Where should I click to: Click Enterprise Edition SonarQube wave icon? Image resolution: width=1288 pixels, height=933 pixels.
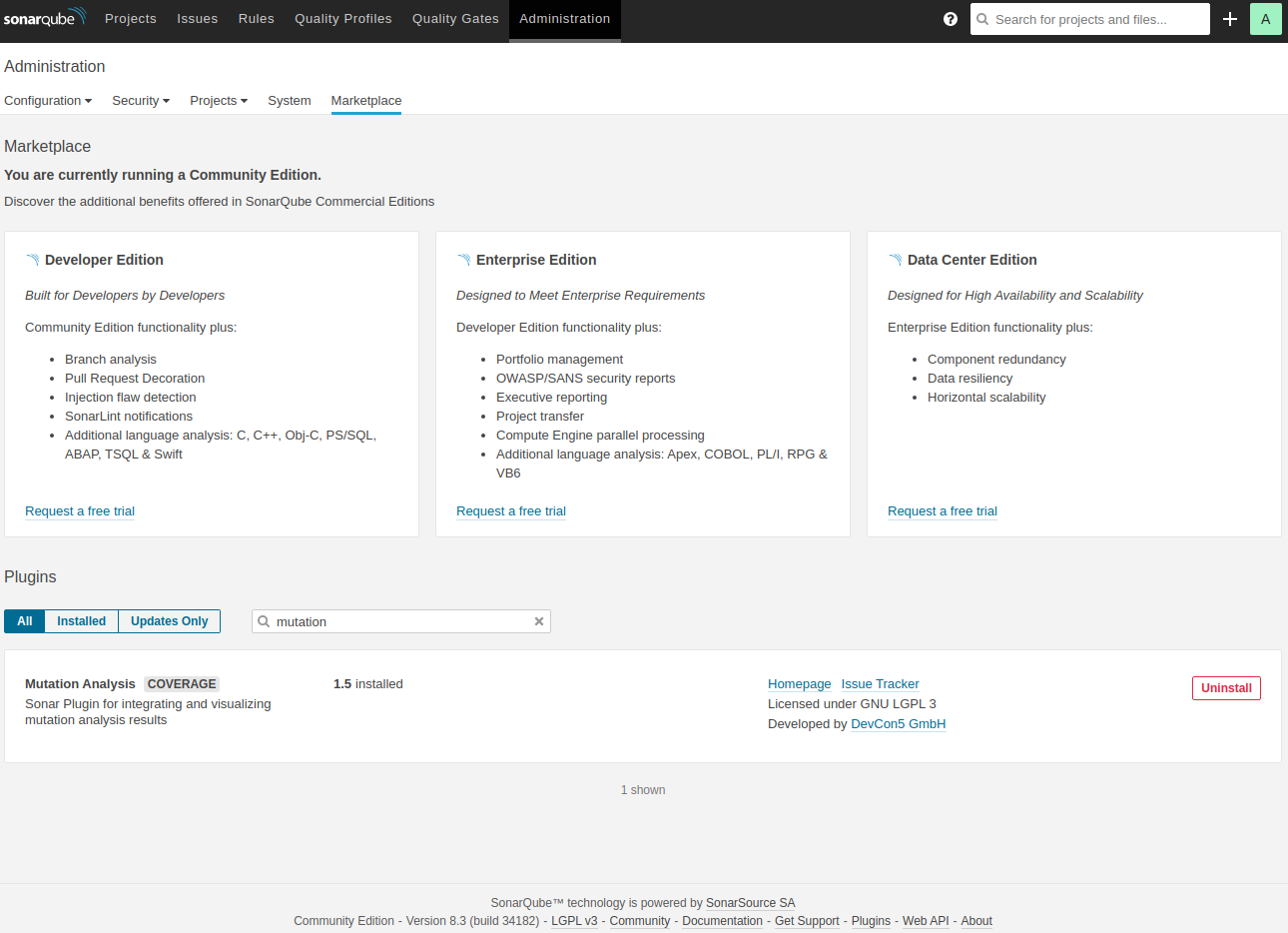[463, 260]
